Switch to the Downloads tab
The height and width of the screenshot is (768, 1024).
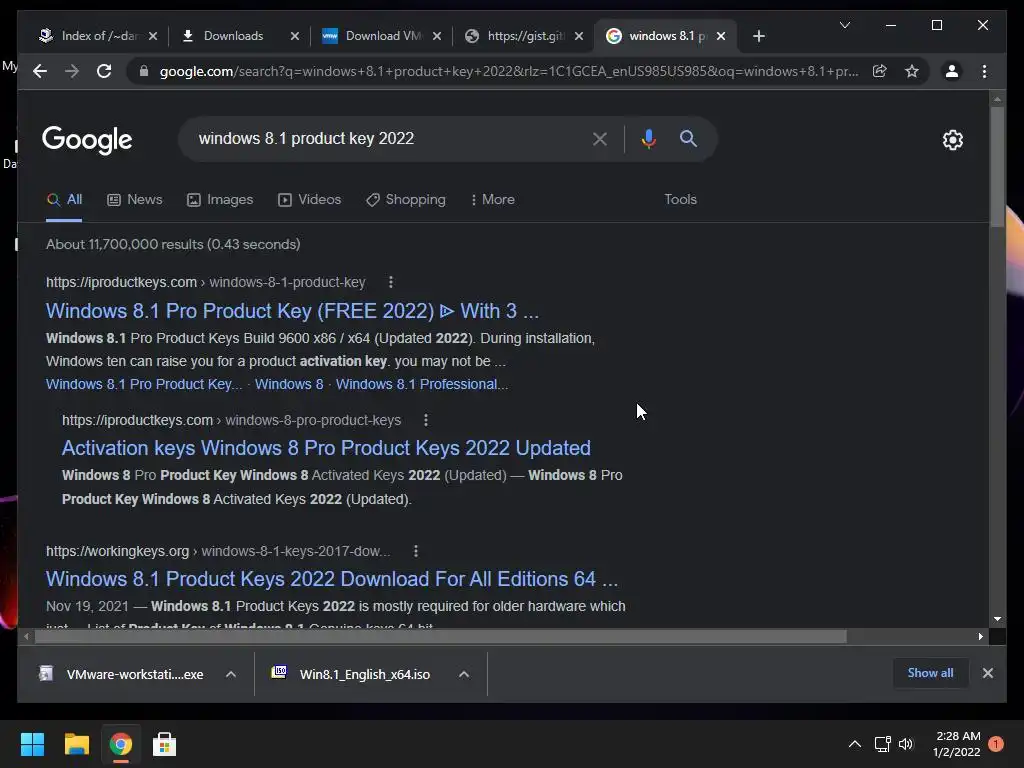point(232,36)
